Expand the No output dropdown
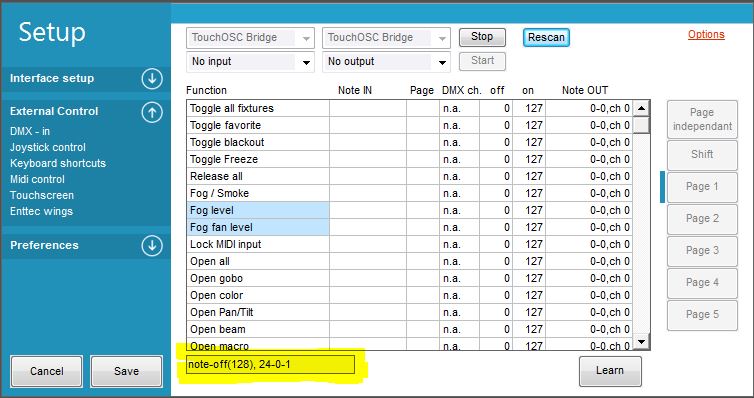This screenshot has height=398, width=754. pyautogui.click(x=386, y=62)
